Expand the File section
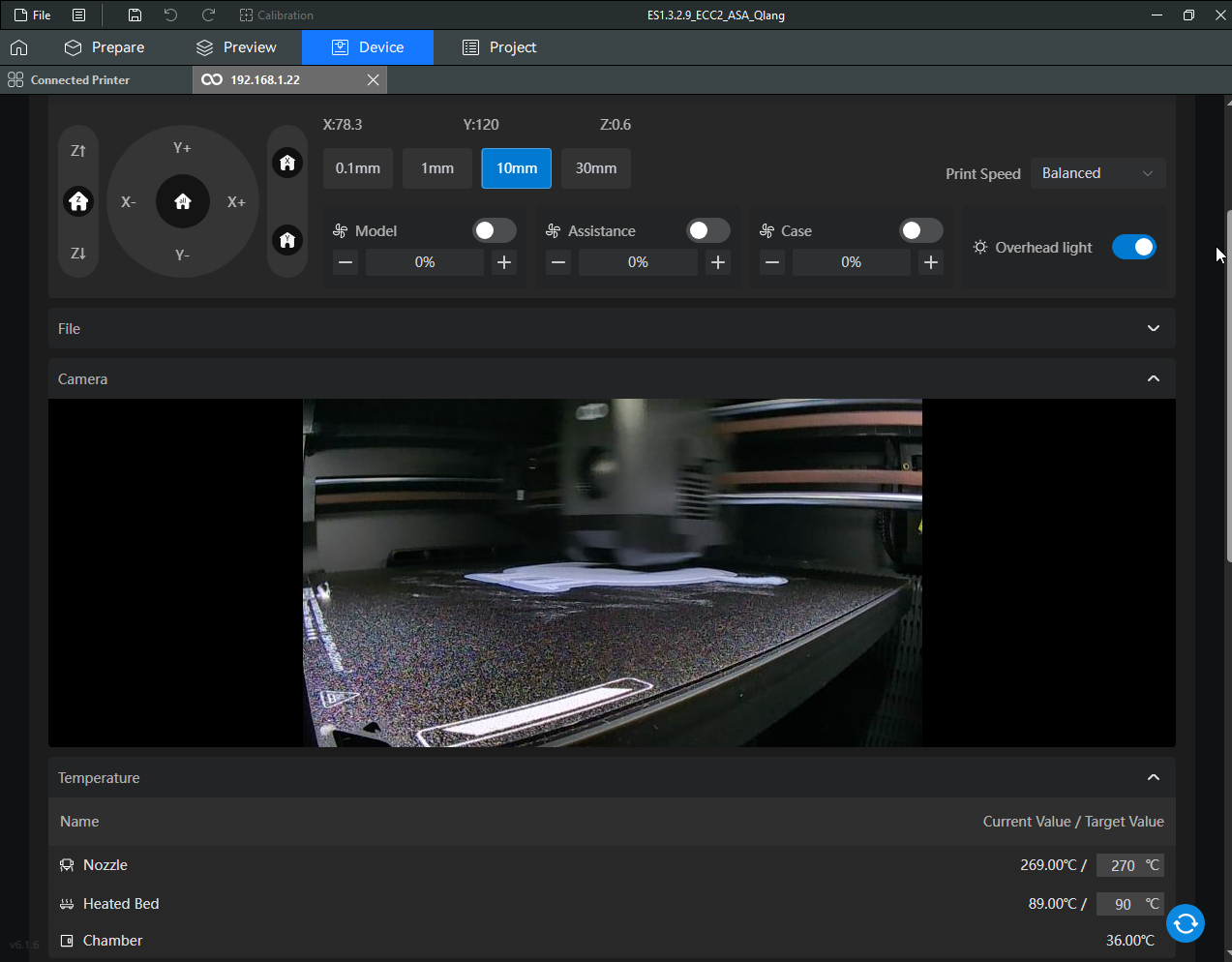Viewport: 1232px width, 962px height. (x=1153, y=329)
